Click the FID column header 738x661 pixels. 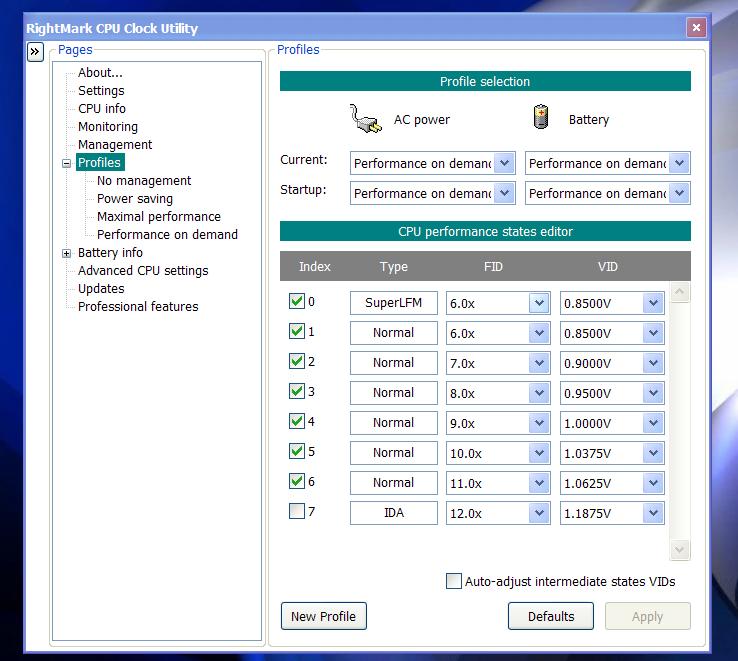(x=493, y=266)
